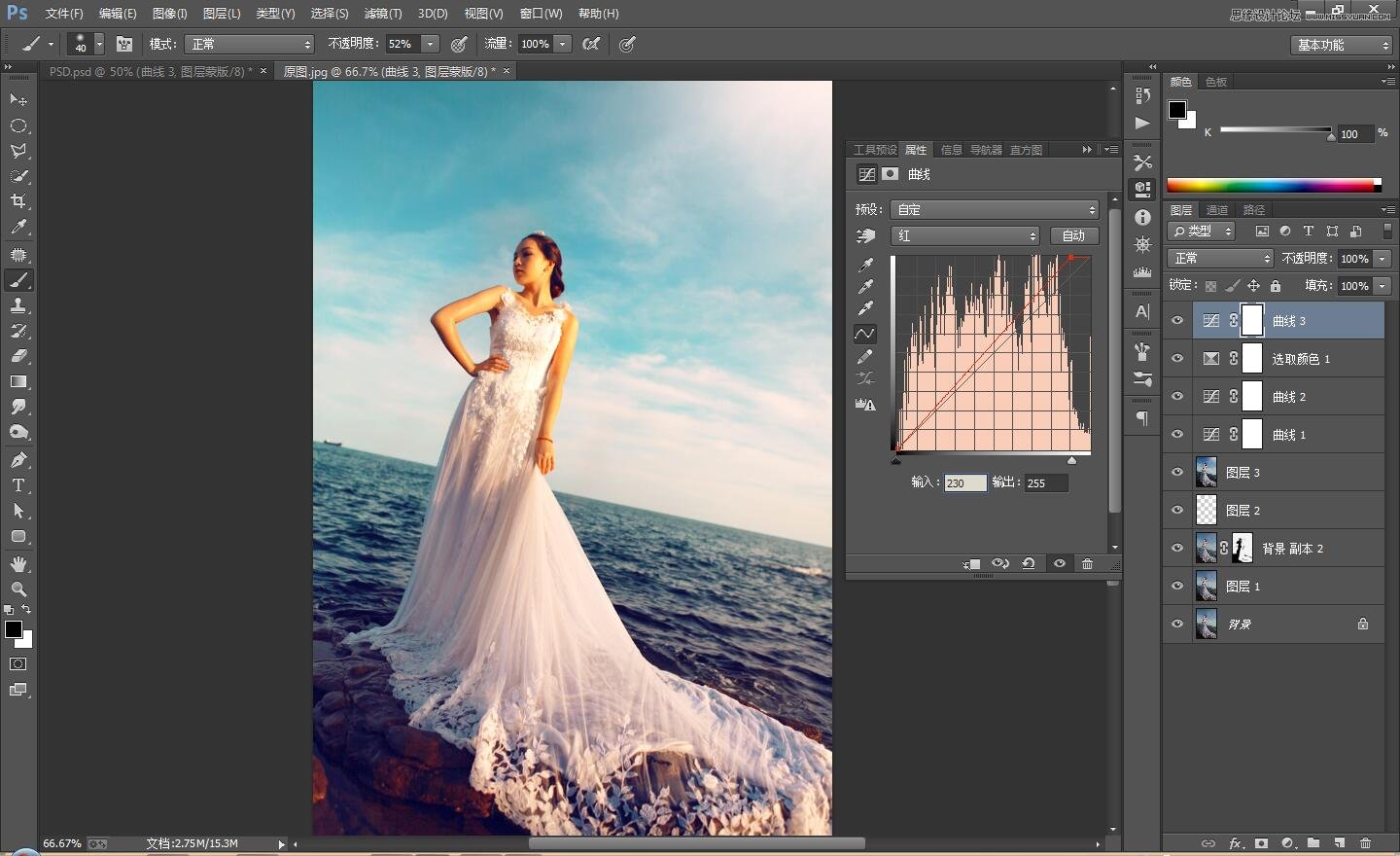Open the curves channel dropdown showing 红
Image resolution: width=1400 pixels, height=856 pixels.
[x=965, y=236]
